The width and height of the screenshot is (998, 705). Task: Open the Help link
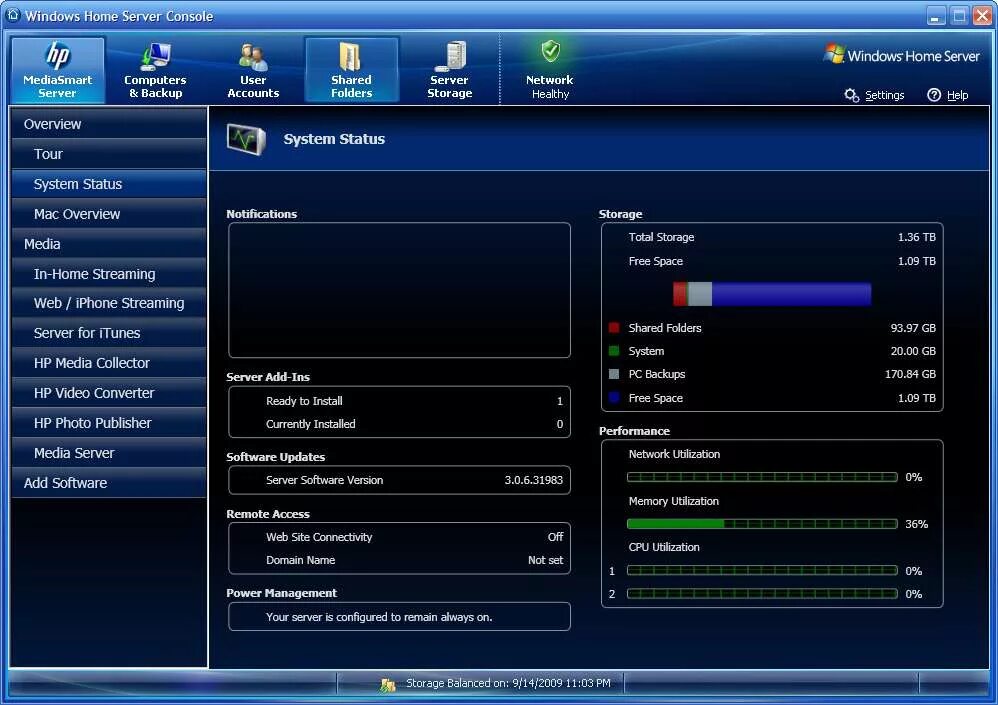[x=957, y=95]
